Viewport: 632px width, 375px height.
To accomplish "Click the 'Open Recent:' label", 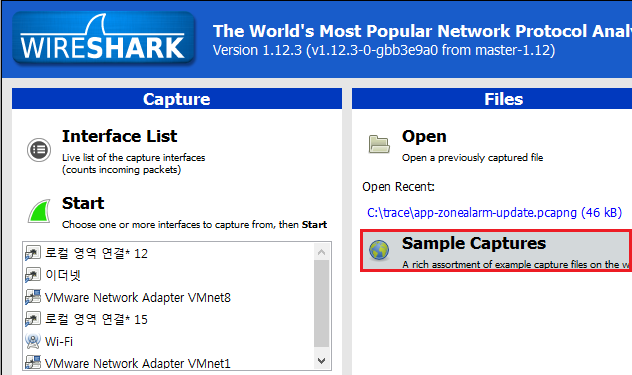I will pos(398,187).
